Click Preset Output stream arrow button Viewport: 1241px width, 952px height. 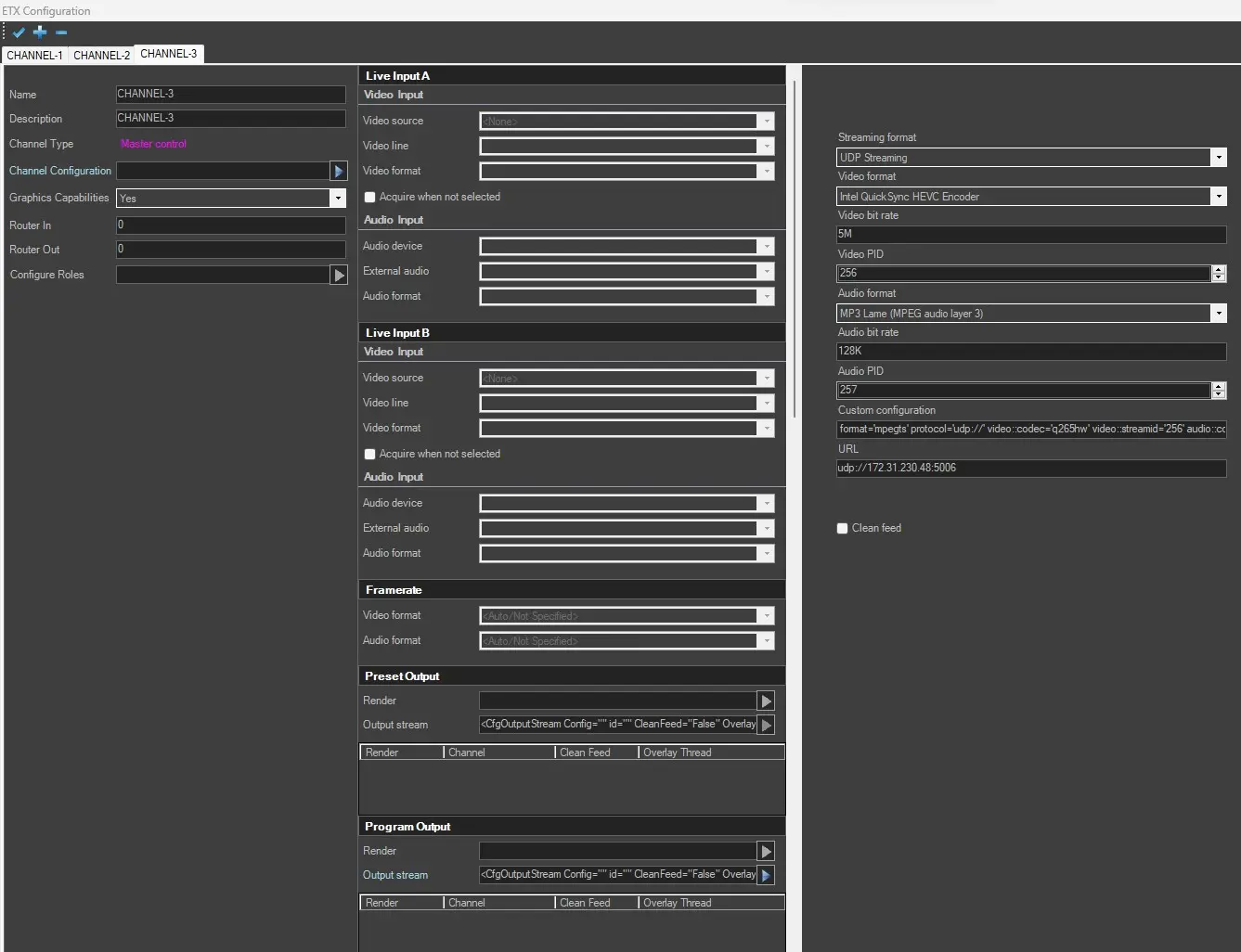click(x=766, y=725)
